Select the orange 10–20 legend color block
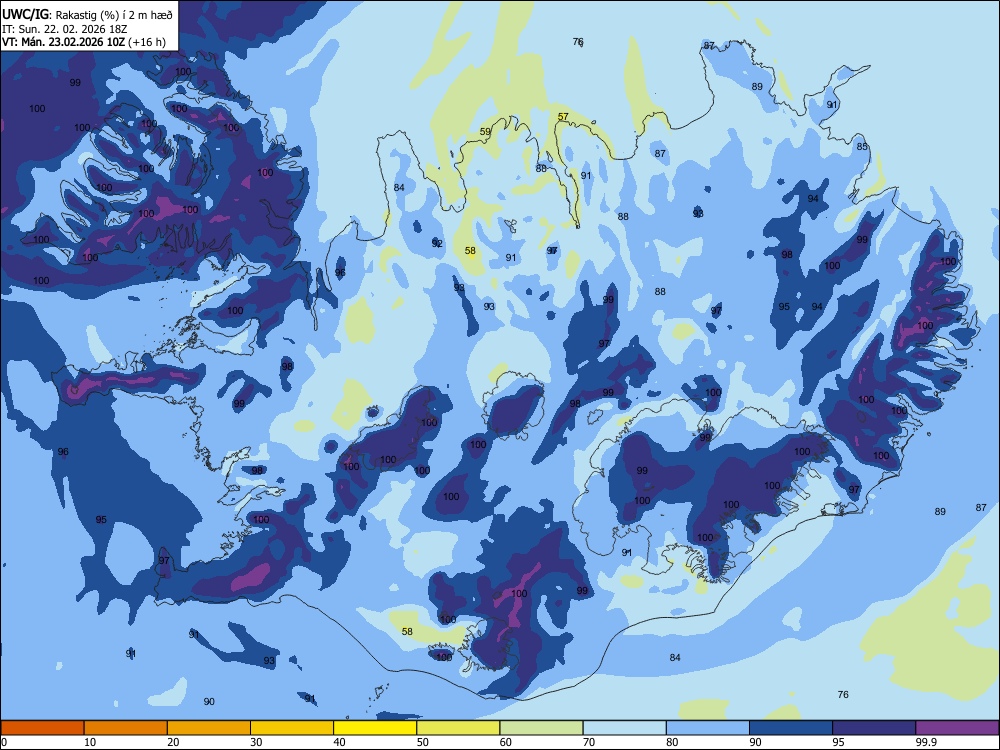Screen dimensions: 1000x750 tap(126, 728)
